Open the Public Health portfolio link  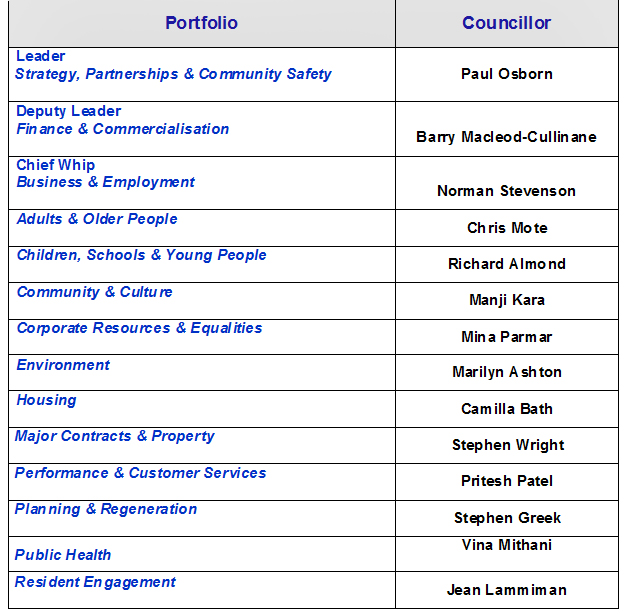[63, 555]
